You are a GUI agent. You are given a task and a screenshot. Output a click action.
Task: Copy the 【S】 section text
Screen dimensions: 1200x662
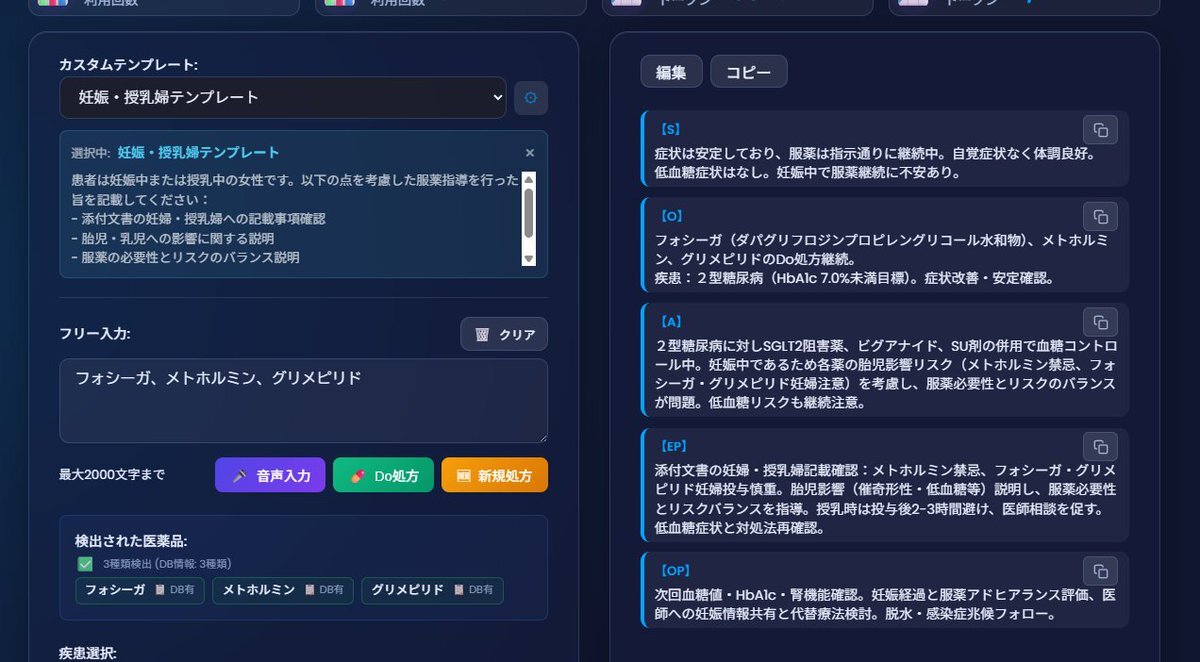(1100, 130)
